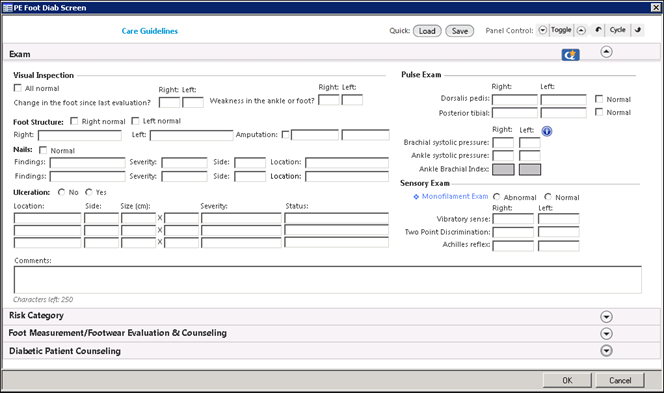Click the Right Ankle Brachial Index field
The image size is (664, 393).
(504, 169)
